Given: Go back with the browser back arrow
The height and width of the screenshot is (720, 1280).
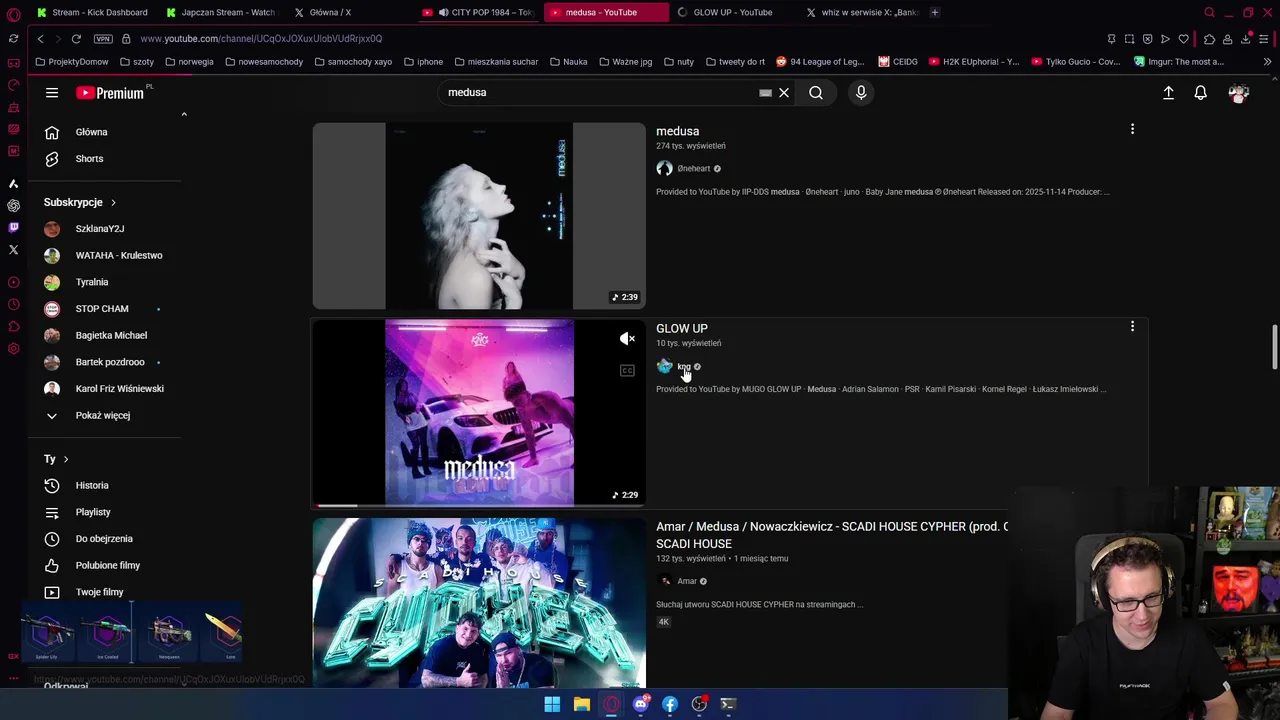Looking at the screenshot, I should pyautogui.click(x=40, y=39).
